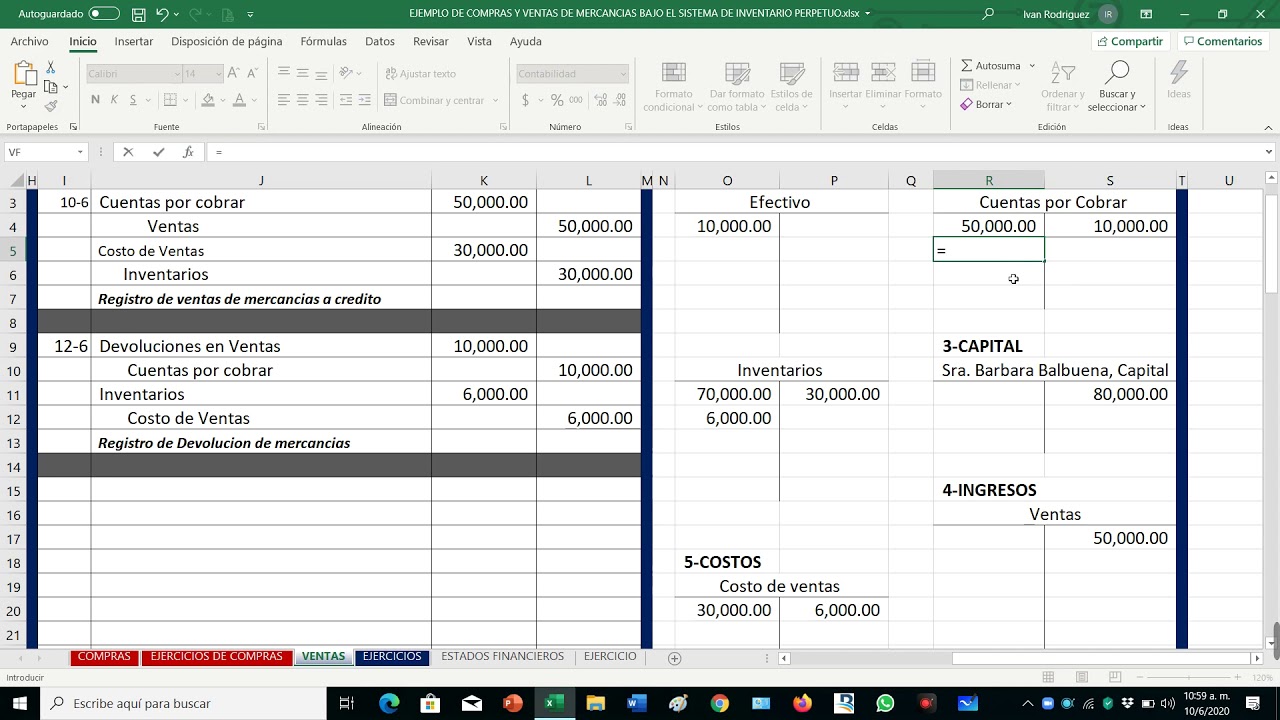Click the Formato condicional button
Image resolution: width=1280 pixels, height=720 pixels.
click(674, 86)
